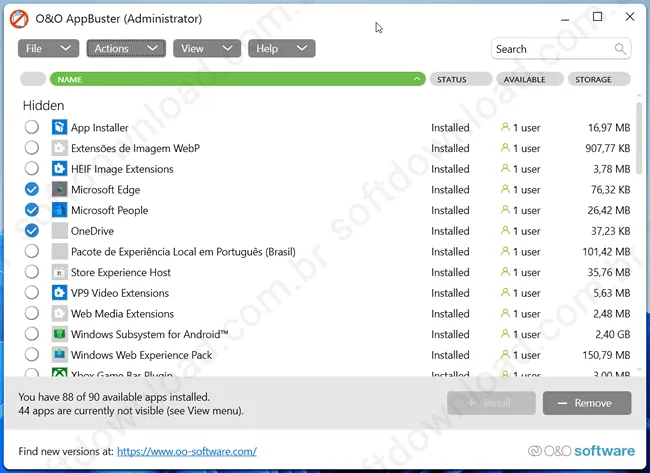Screen dimensions: 650x473
Task: Check the Store Experience Host checkbox
Action: [32, 272]
